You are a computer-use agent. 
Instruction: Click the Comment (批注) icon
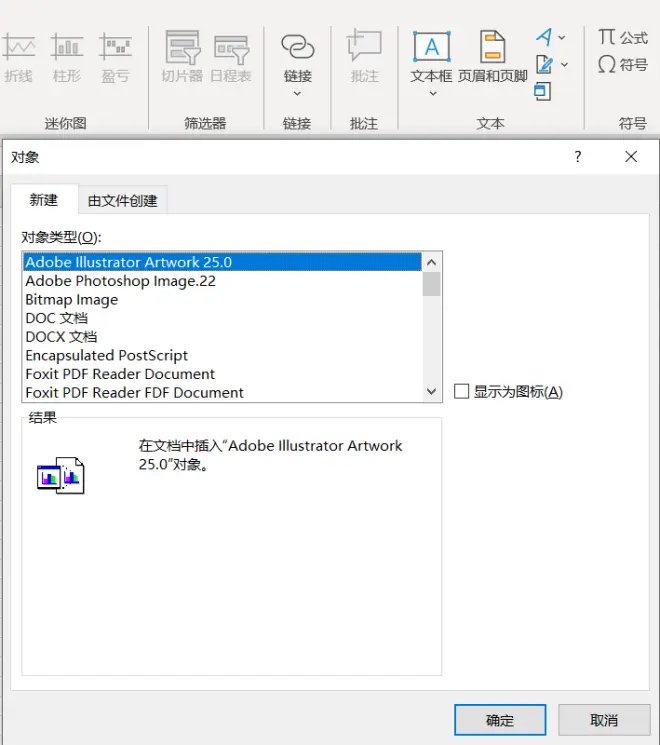tap(364, 46)
